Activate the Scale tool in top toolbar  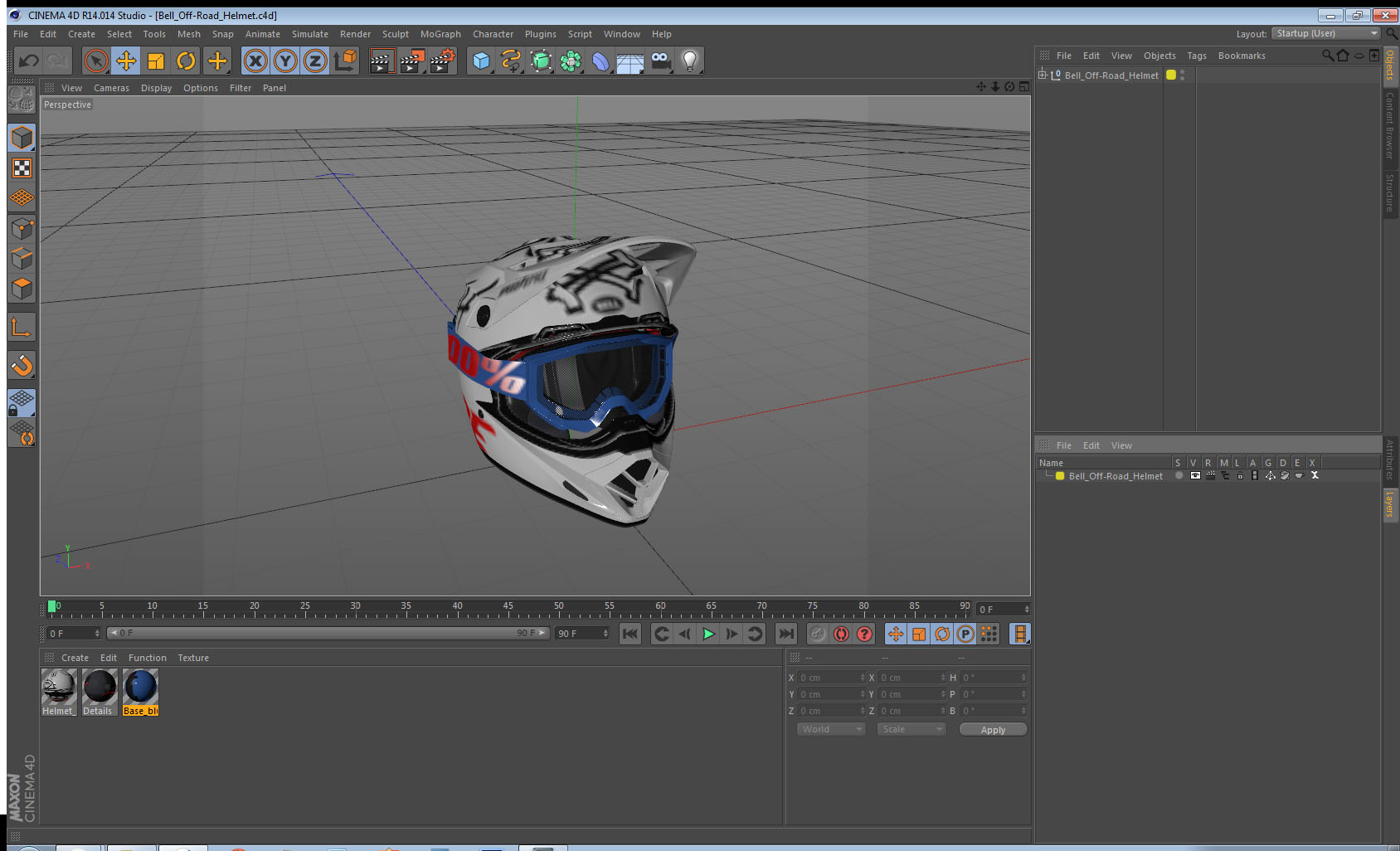click(156, 61)
